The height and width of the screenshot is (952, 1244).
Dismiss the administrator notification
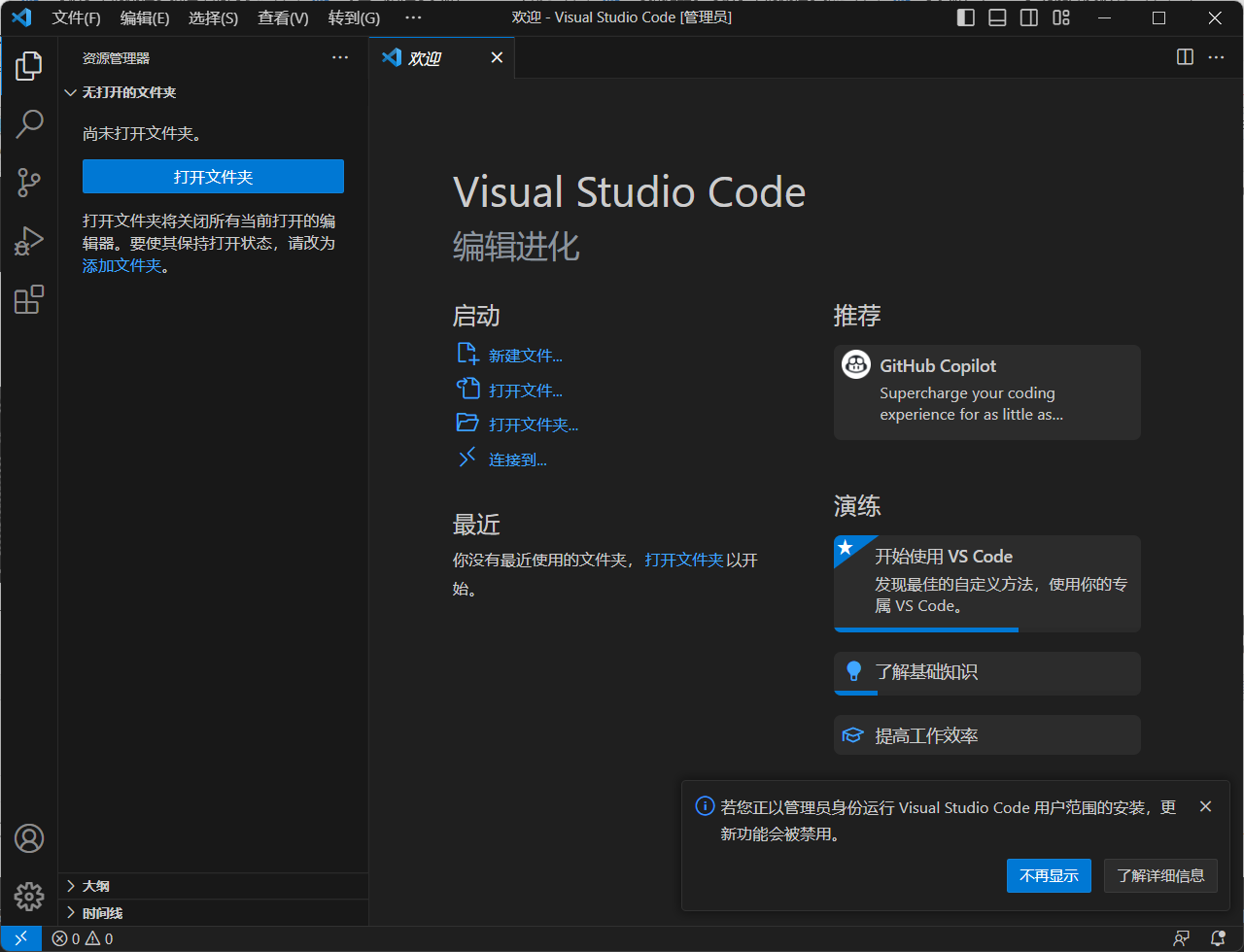[x=1205, y=806]
